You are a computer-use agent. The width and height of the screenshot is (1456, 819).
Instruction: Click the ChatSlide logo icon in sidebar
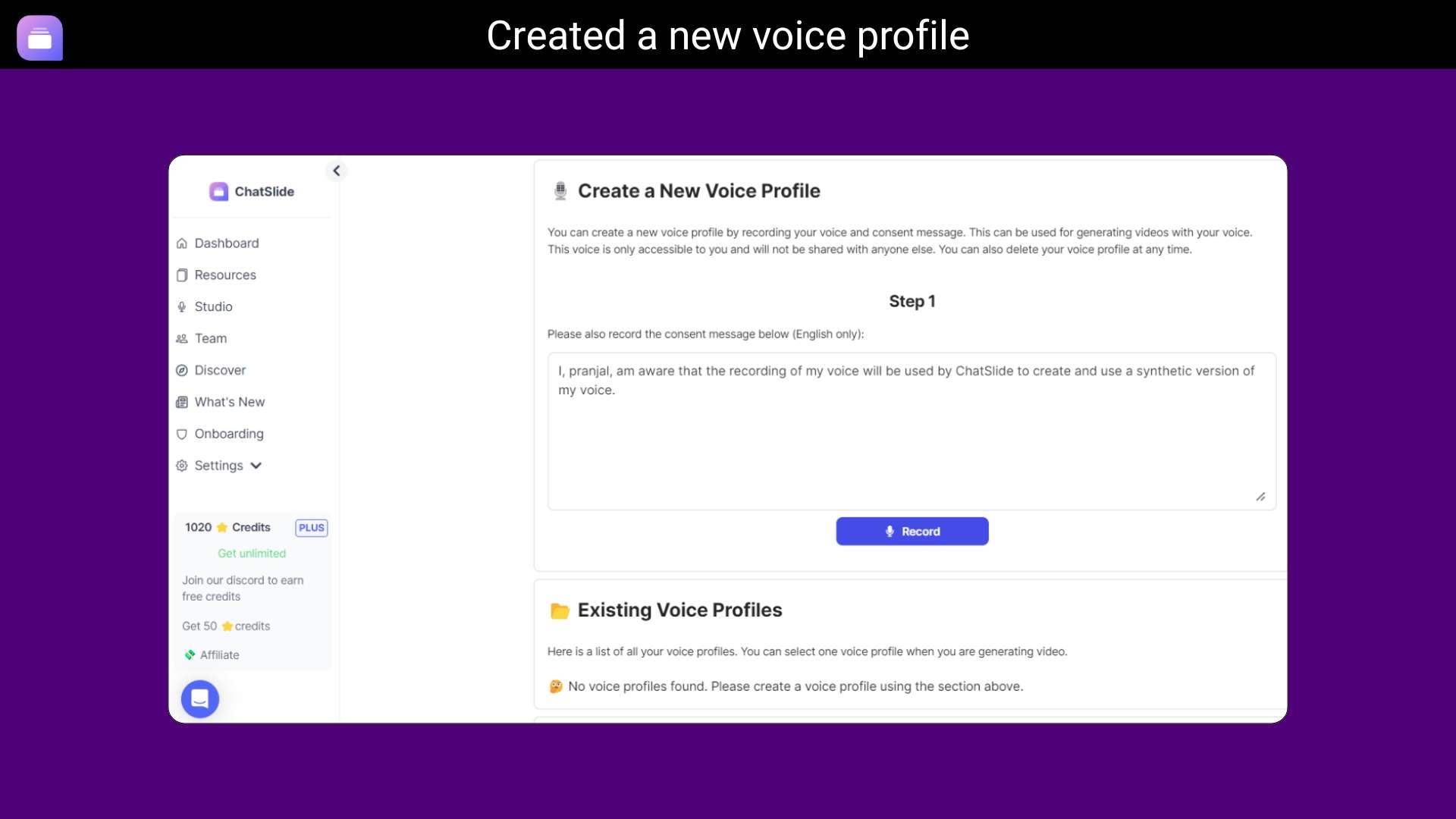click(x=218, y=192)
